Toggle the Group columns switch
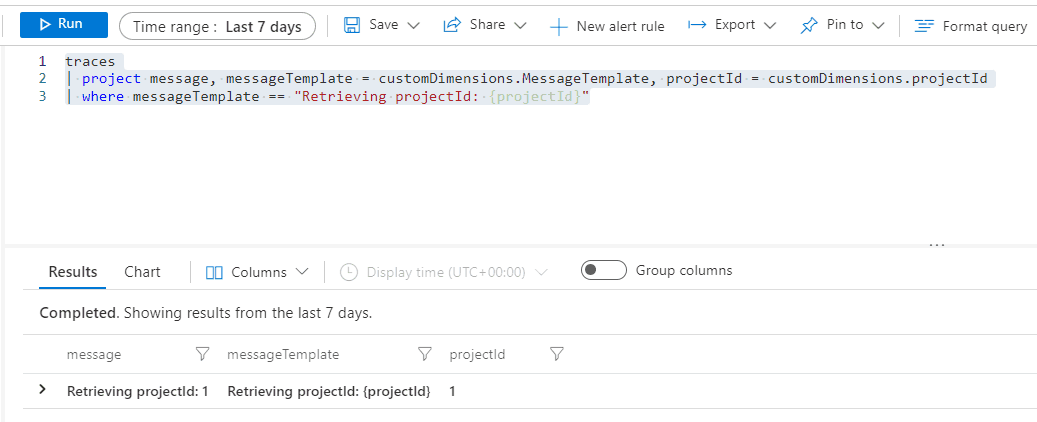1037x422 pixels. pyautogui.click(x=604, y=271)
